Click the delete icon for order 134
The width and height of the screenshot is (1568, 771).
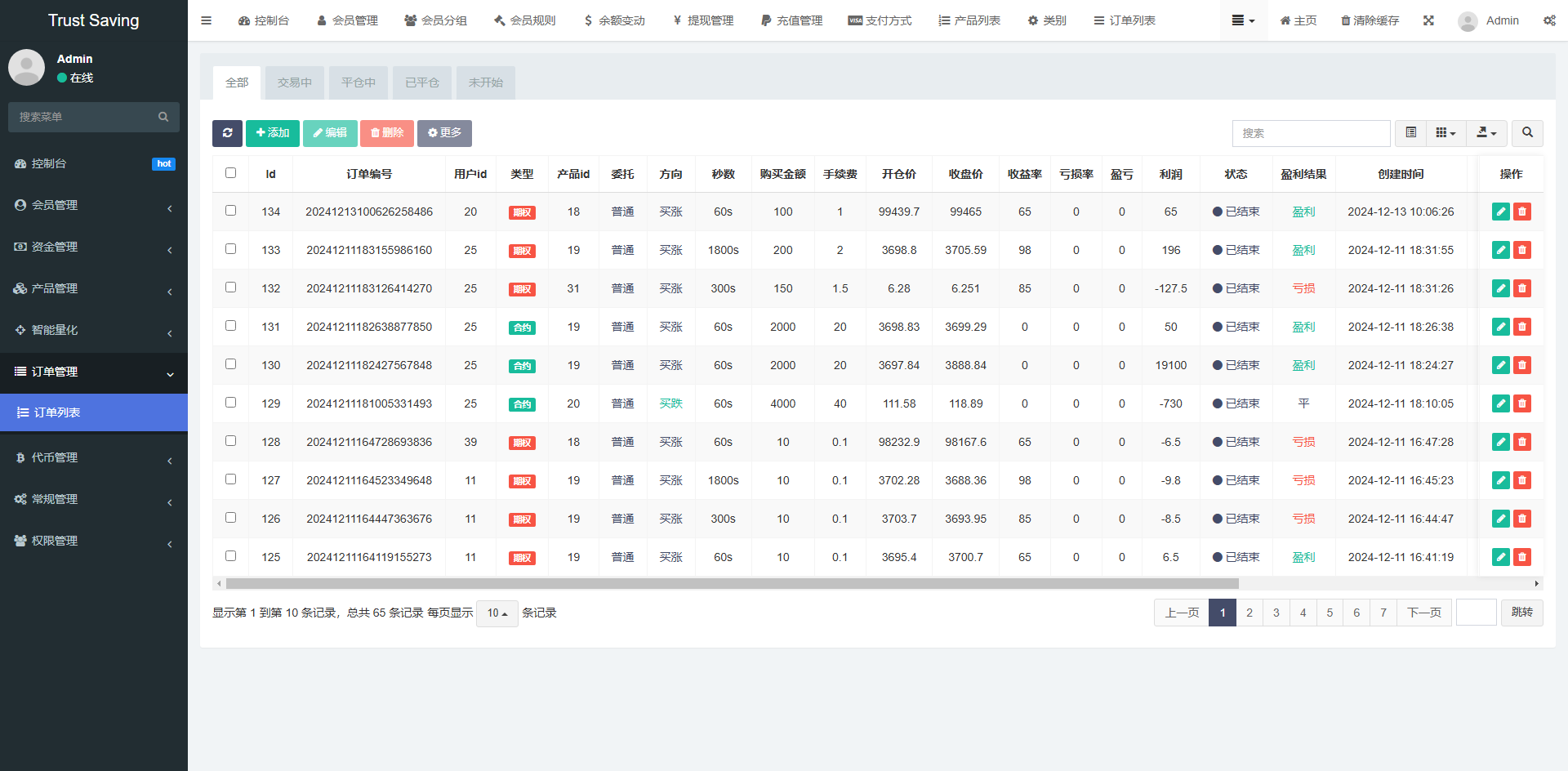click(x=1522, y=212)
